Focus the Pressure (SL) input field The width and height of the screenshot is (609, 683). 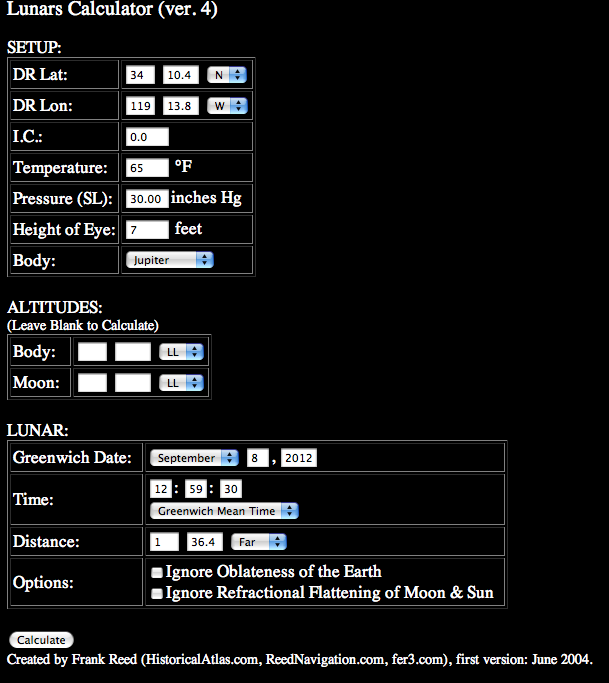[x=147, y=199]
